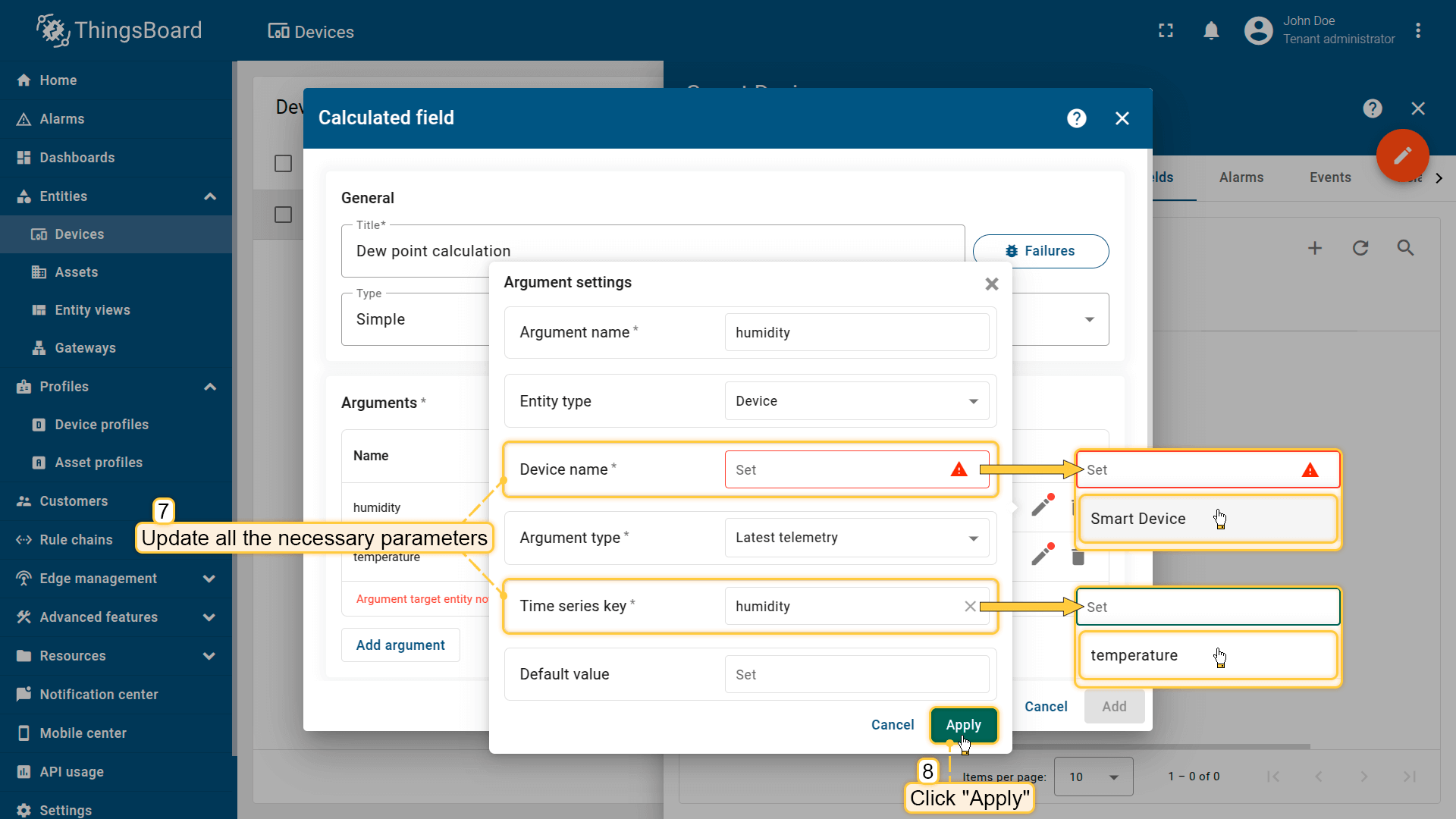Check the header select-all checkbox
Image resolution: width=1456 pixels, height=819 pixels.
(283, 164)
